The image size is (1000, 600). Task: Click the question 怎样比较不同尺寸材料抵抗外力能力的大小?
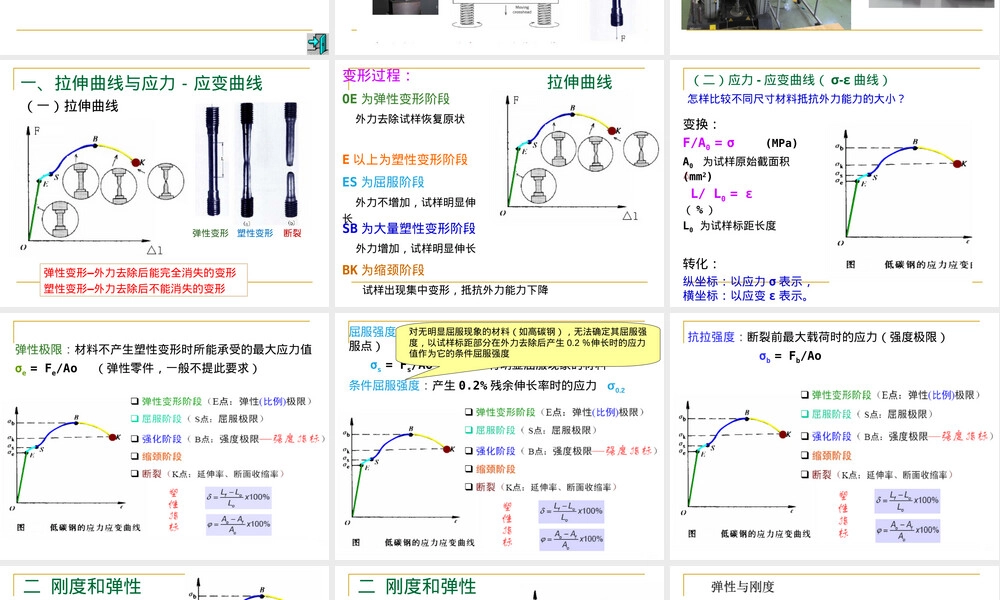click(x=796, y=99)
